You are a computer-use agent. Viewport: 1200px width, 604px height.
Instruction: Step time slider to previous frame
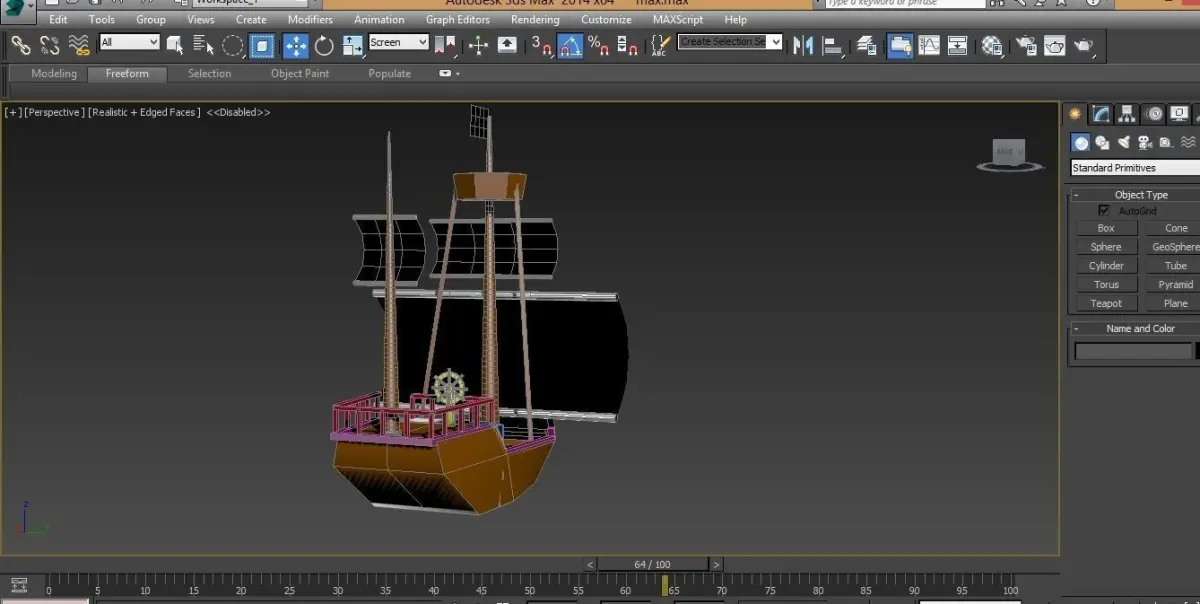coord(590,564)
